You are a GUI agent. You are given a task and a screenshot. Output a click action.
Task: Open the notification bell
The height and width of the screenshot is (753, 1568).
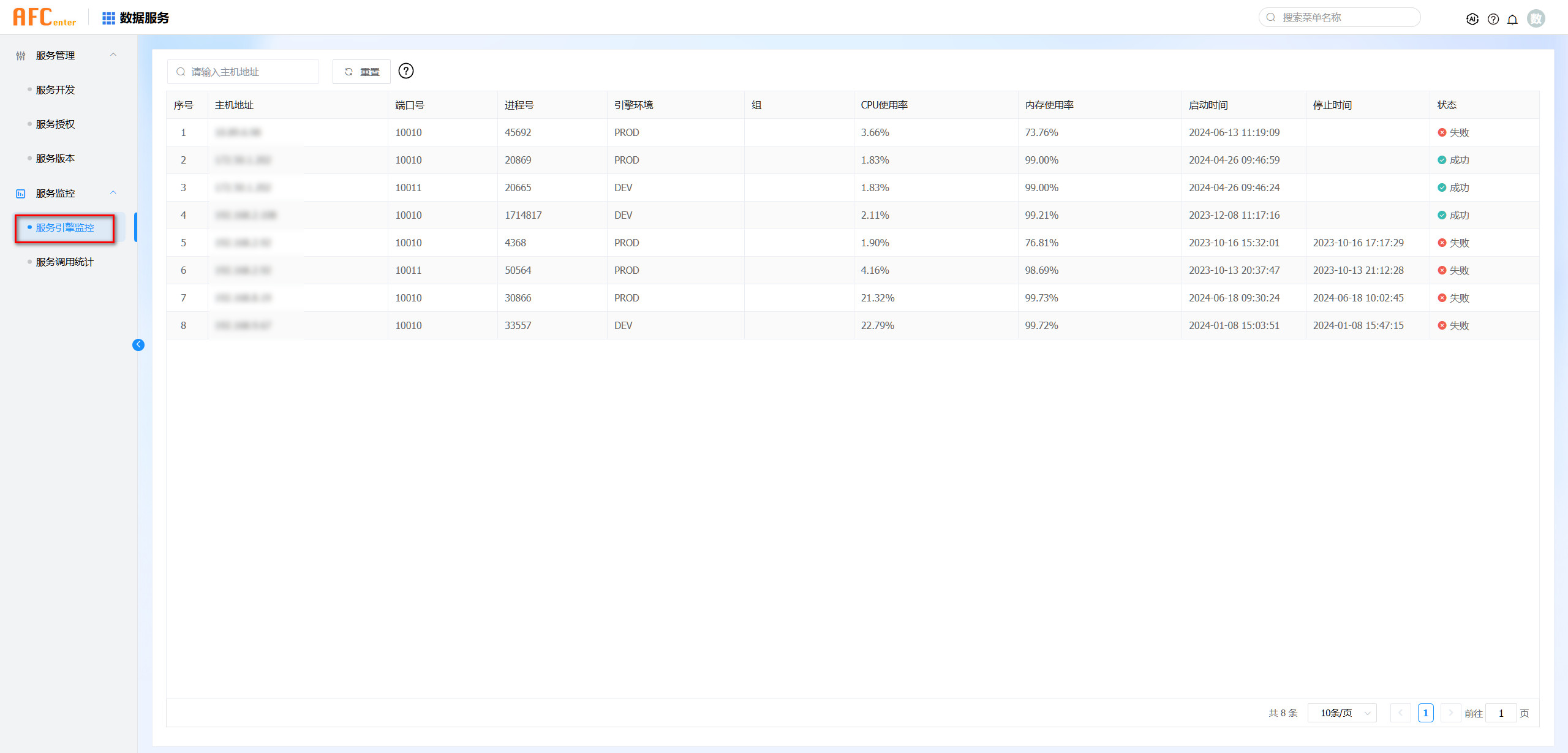pos(1512,19)
